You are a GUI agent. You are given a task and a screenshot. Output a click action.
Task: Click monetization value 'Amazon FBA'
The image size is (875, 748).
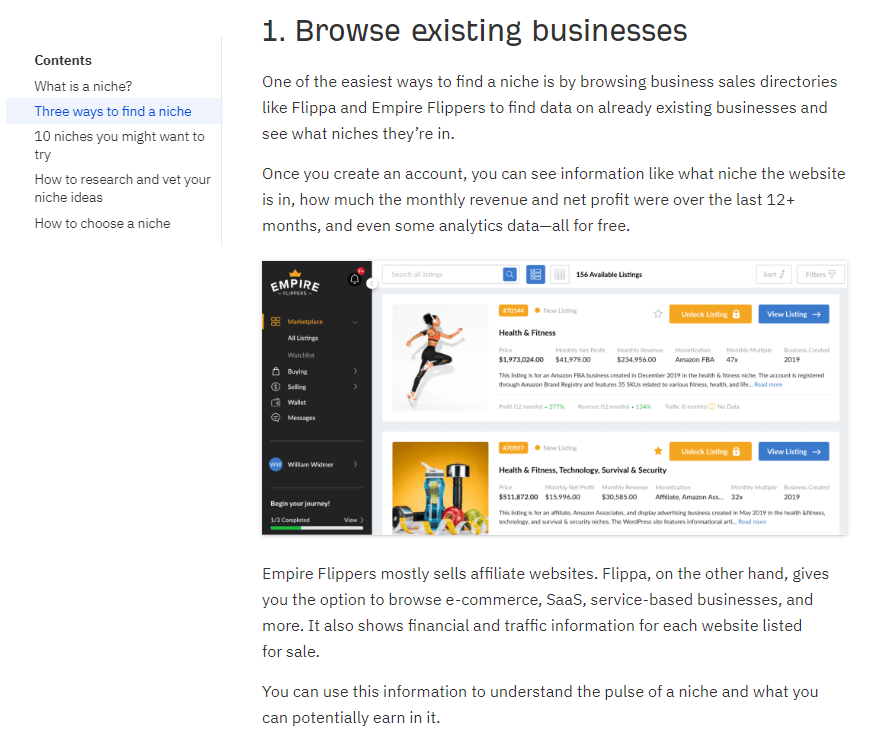[695, 359]
